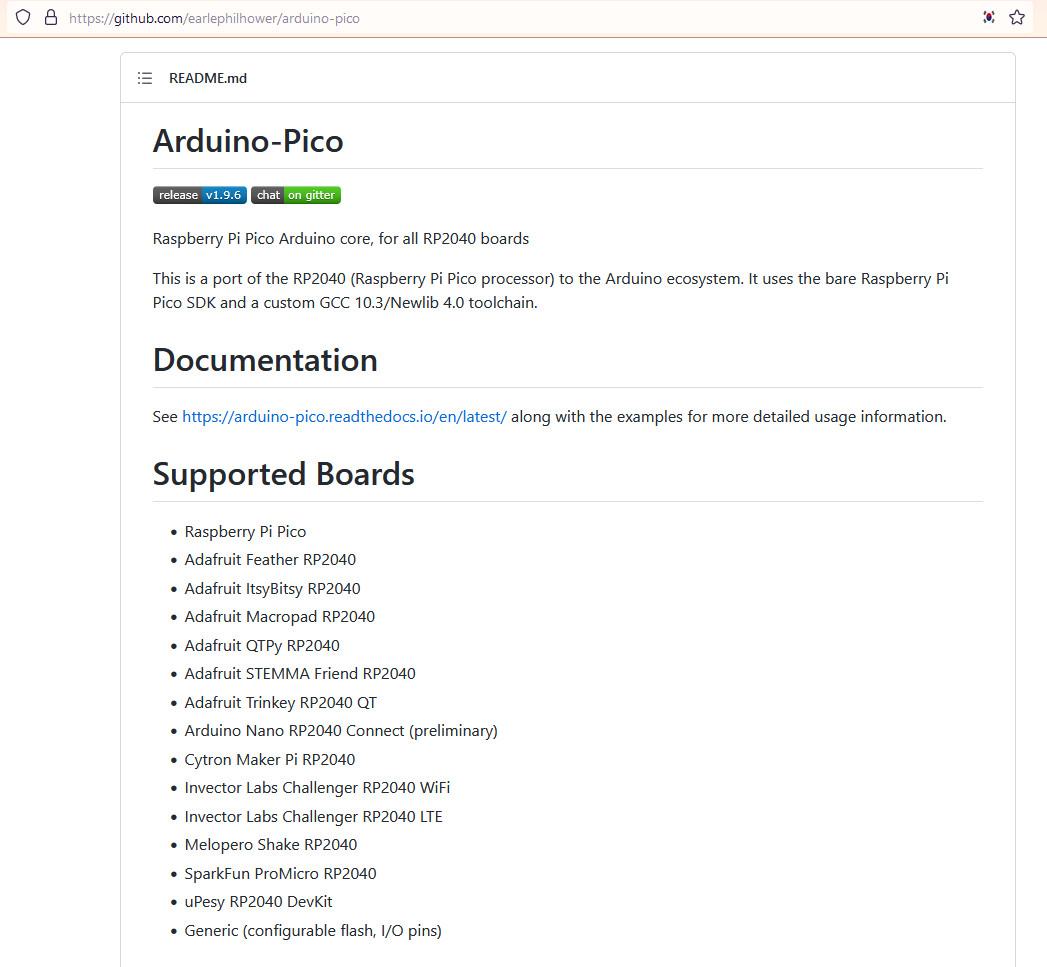Click the text 'Raspberry Pi Pico Arduino core, for all RP2040 boards'
The height and width of the screenshot is (967, 1047).
click(x=341, y=238)
